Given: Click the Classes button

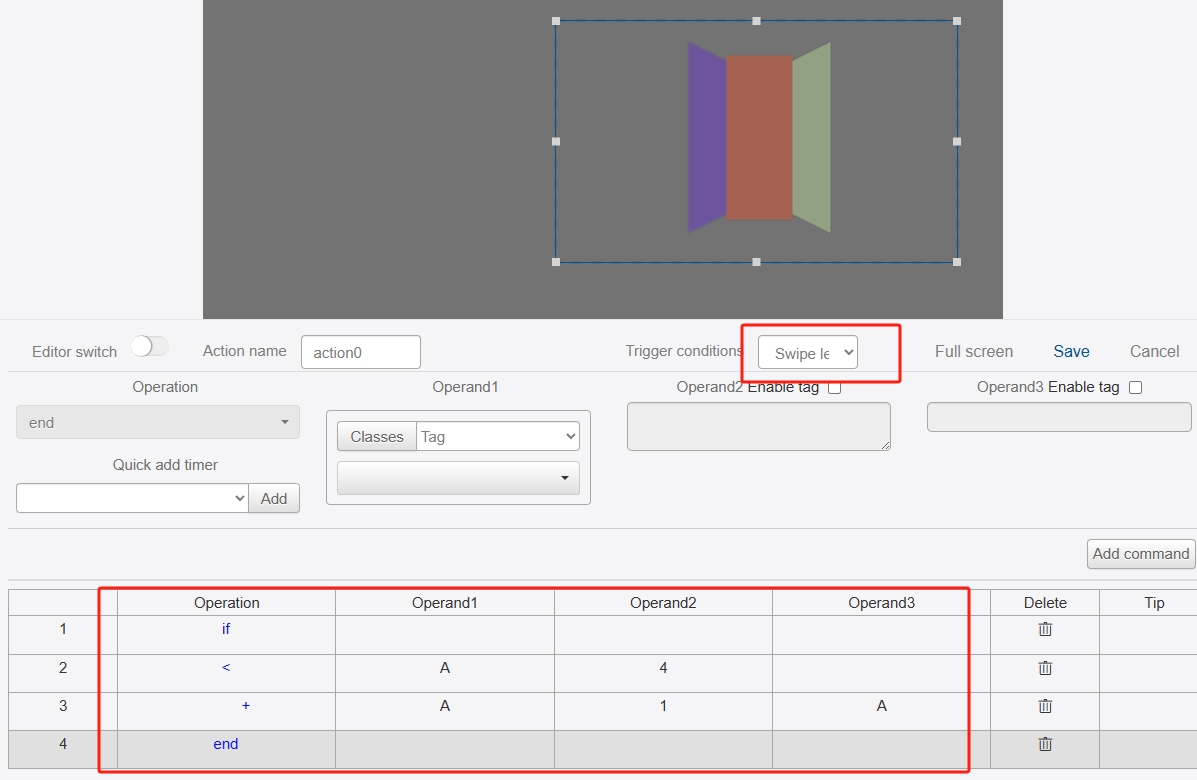Looking at the screenshot, I should (x=377, y=437).
